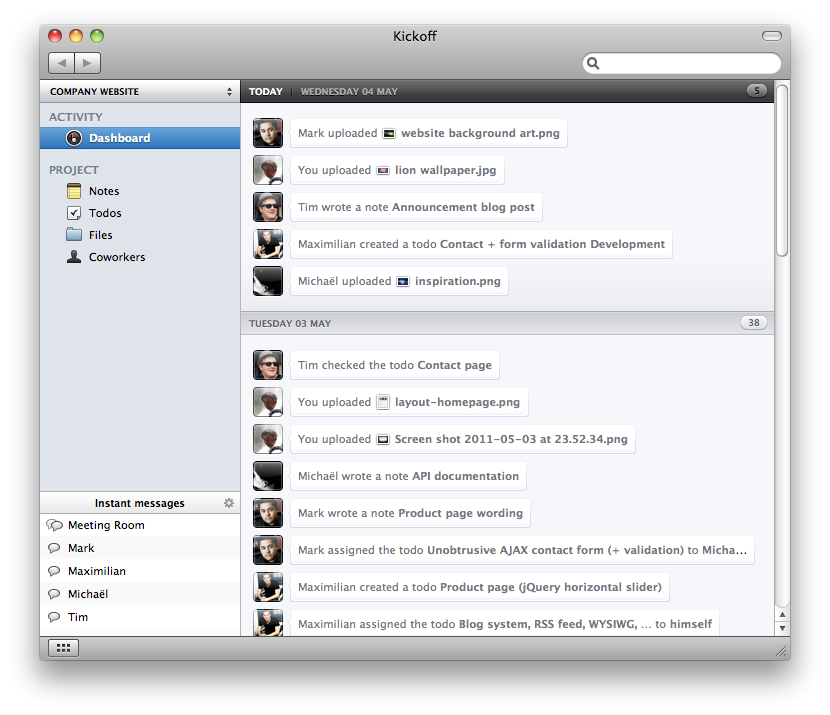Click the scrollbar down arrow
This screenshot has width=830, height=715.
coord(782,628)
